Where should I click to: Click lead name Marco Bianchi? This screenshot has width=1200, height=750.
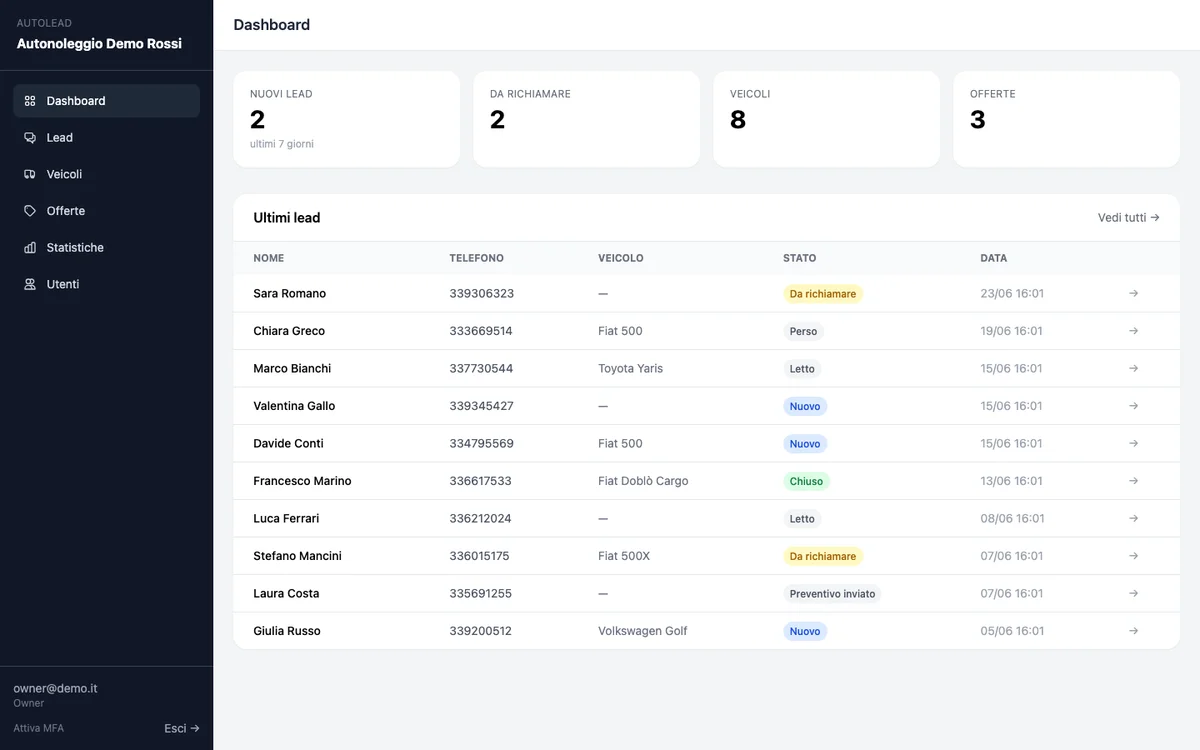tap(292, 369)
